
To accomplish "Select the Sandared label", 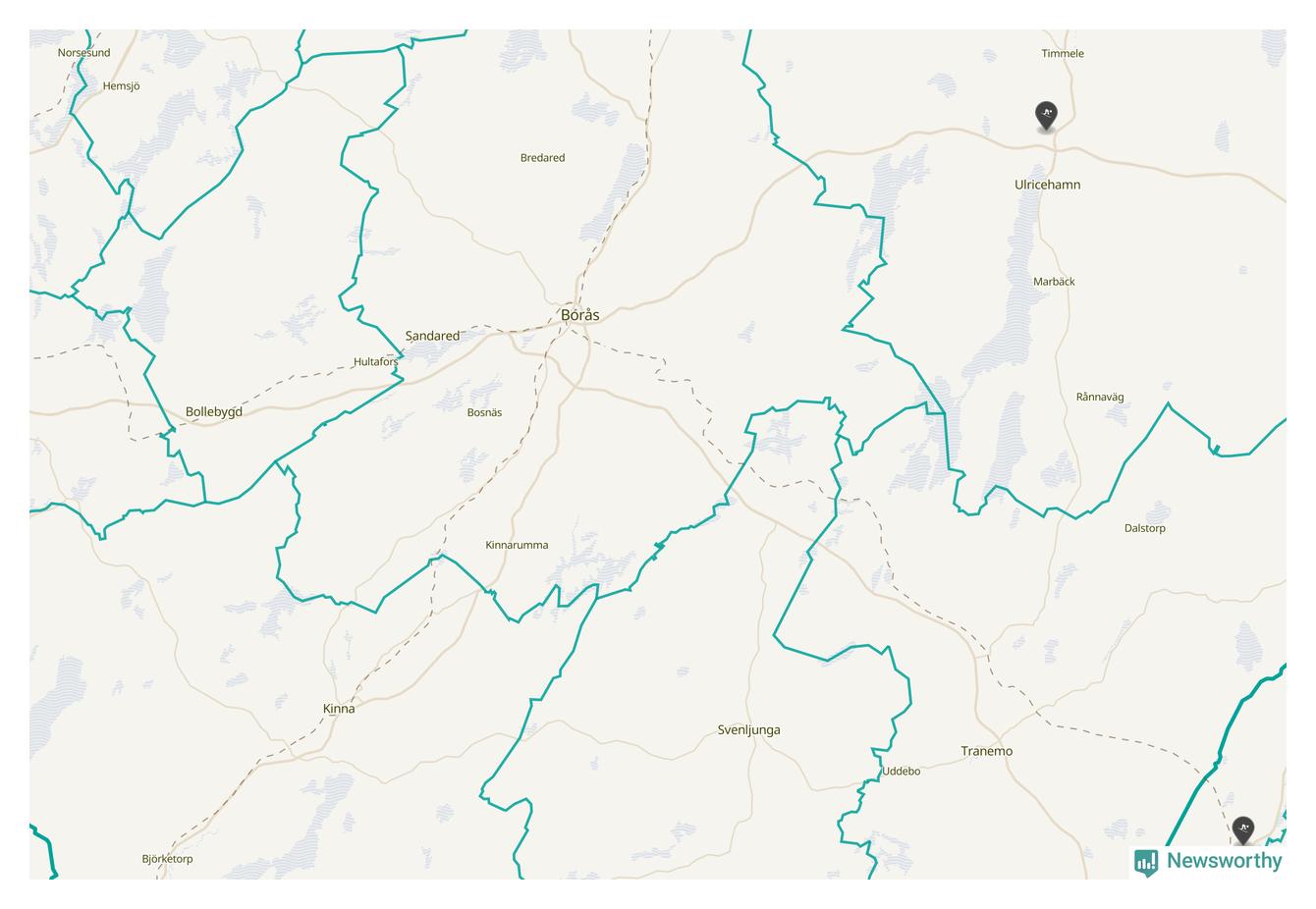I will 432,336.
